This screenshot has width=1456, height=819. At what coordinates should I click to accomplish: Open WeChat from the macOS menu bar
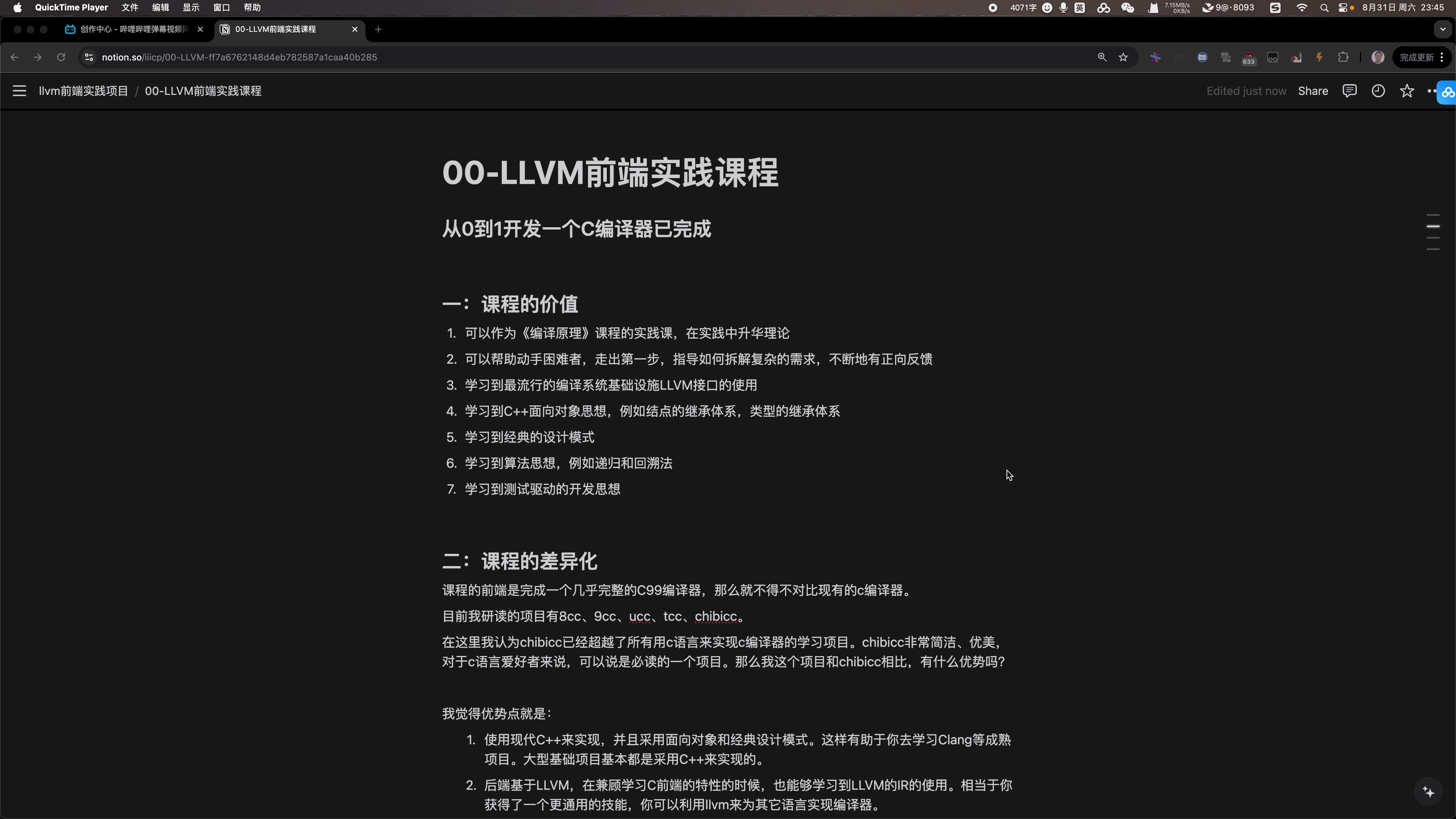tap(1128, 7)
